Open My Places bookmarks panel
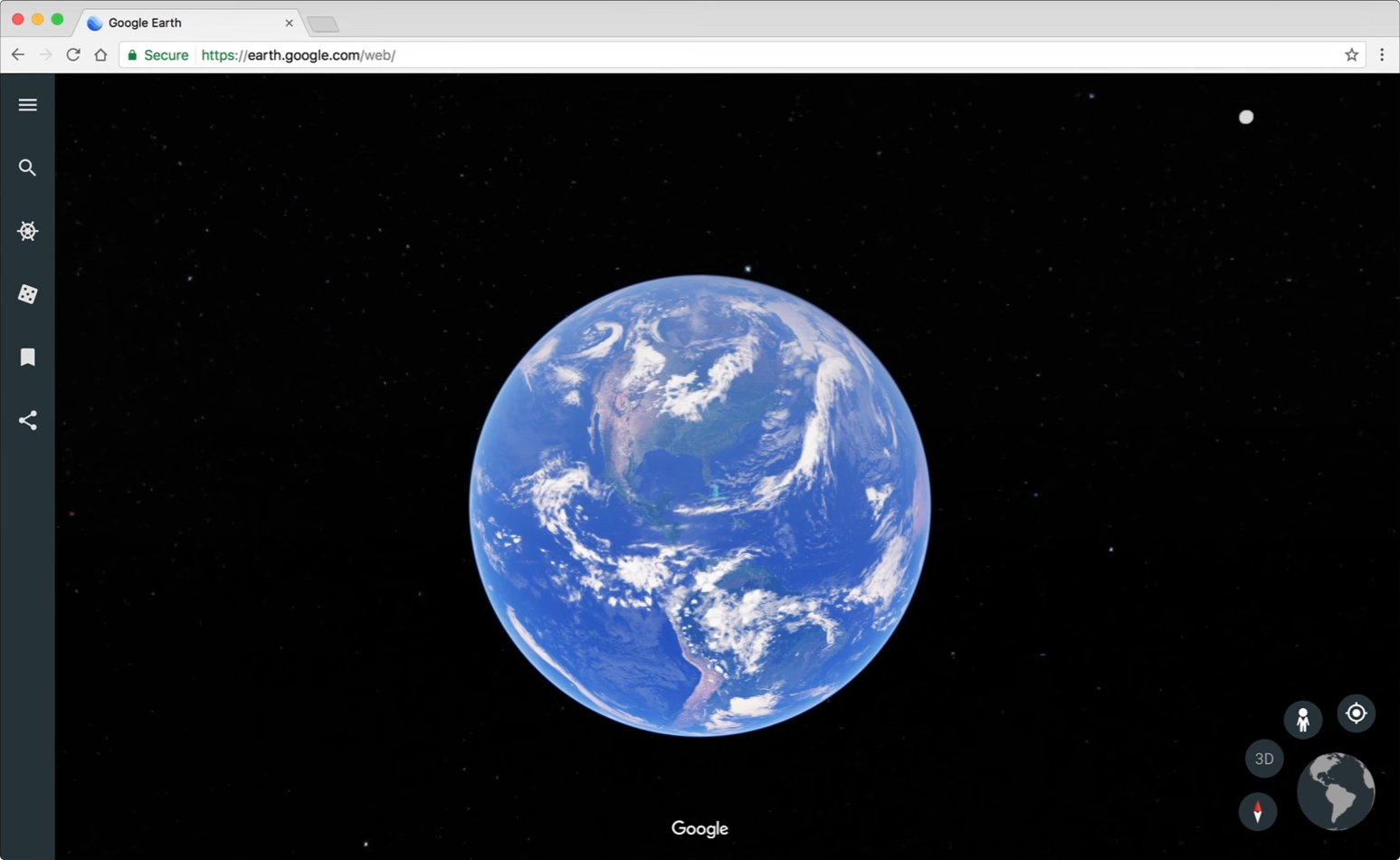The height and width of the screenshot is (860, 1400). click(27, 357)
